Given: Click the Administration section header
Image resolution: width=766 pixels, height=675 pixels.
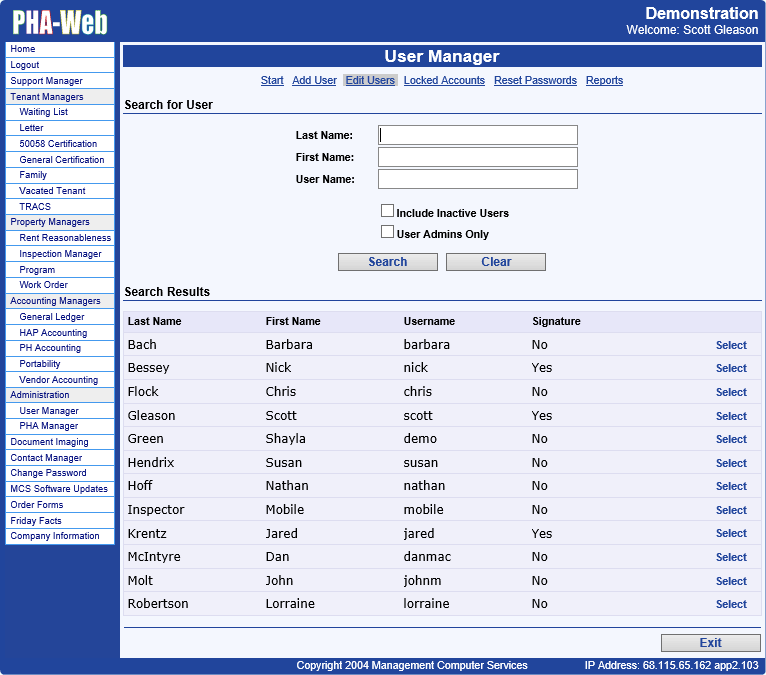Looking at the screenshot, I should 60,395.
